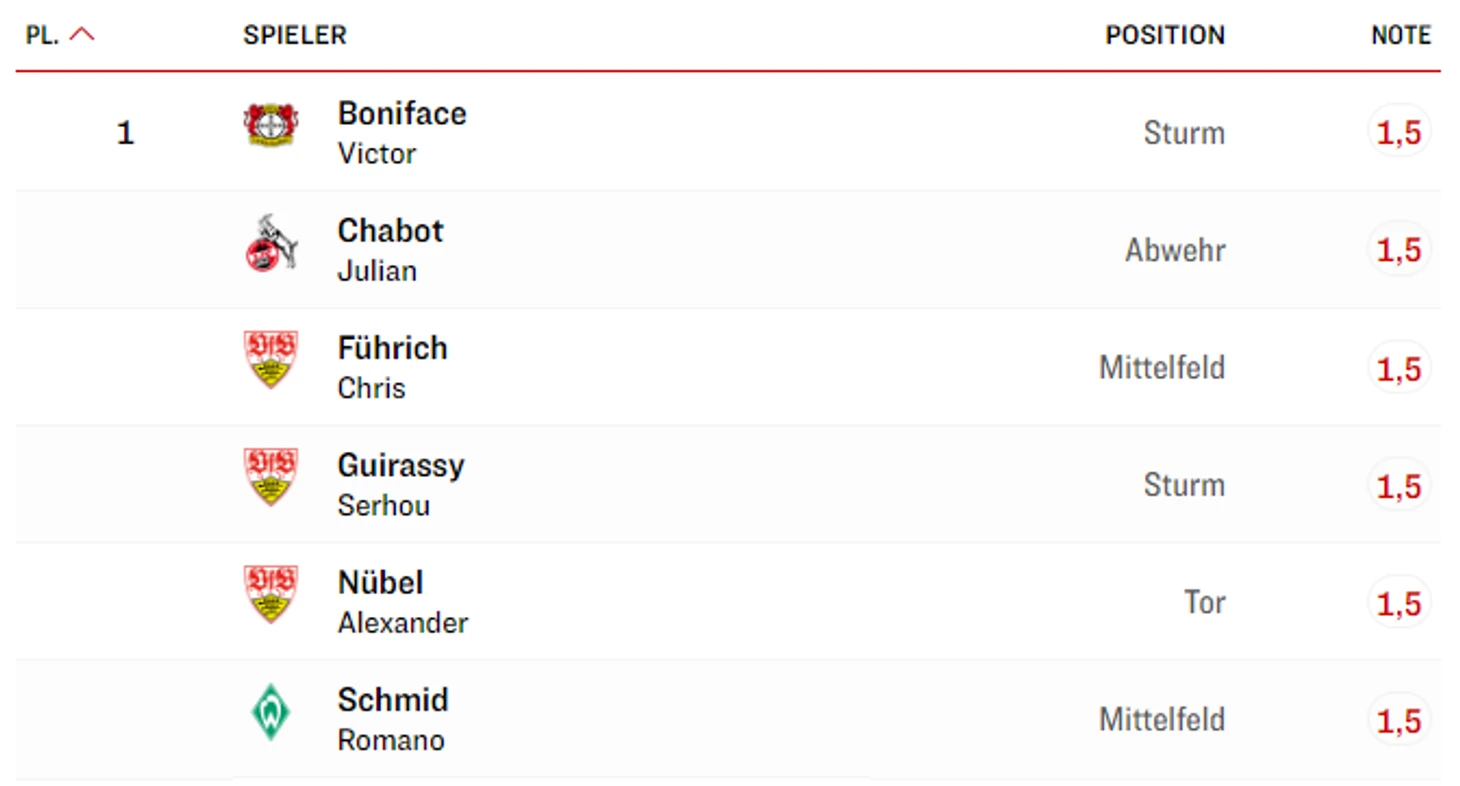Open Nübel Alexander player profile
Viewport: 1460px width, 786px height.
(403, 600)
